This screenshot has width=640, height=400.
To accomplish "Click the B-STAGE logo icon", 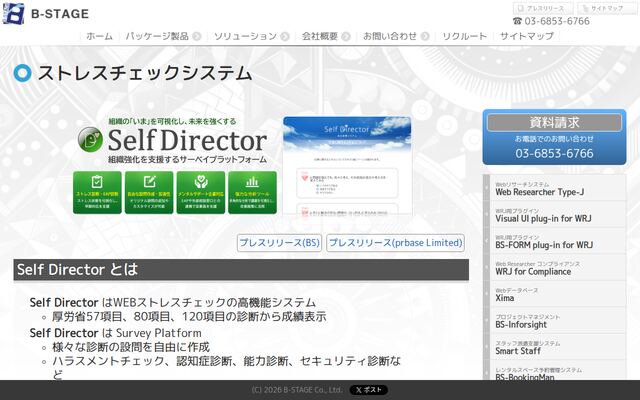I will point(13,13).
